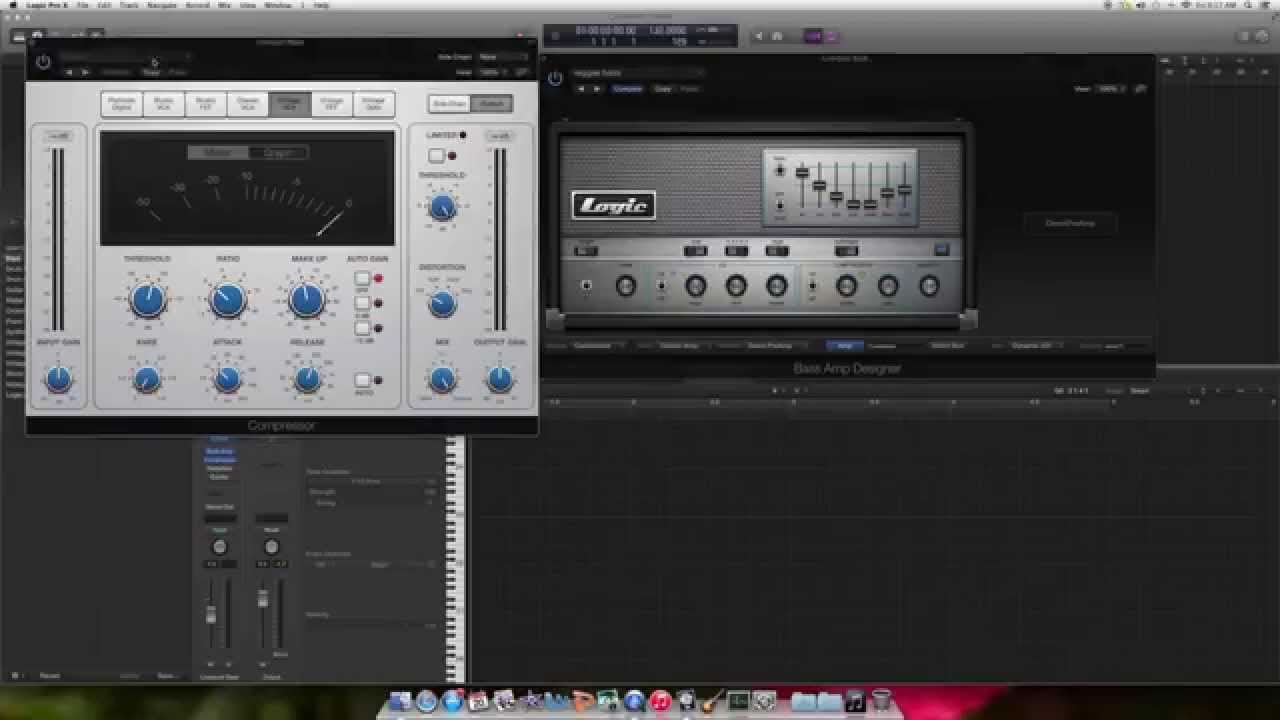
Task: Click the amp input jack
Action: [x=587, y=286]
